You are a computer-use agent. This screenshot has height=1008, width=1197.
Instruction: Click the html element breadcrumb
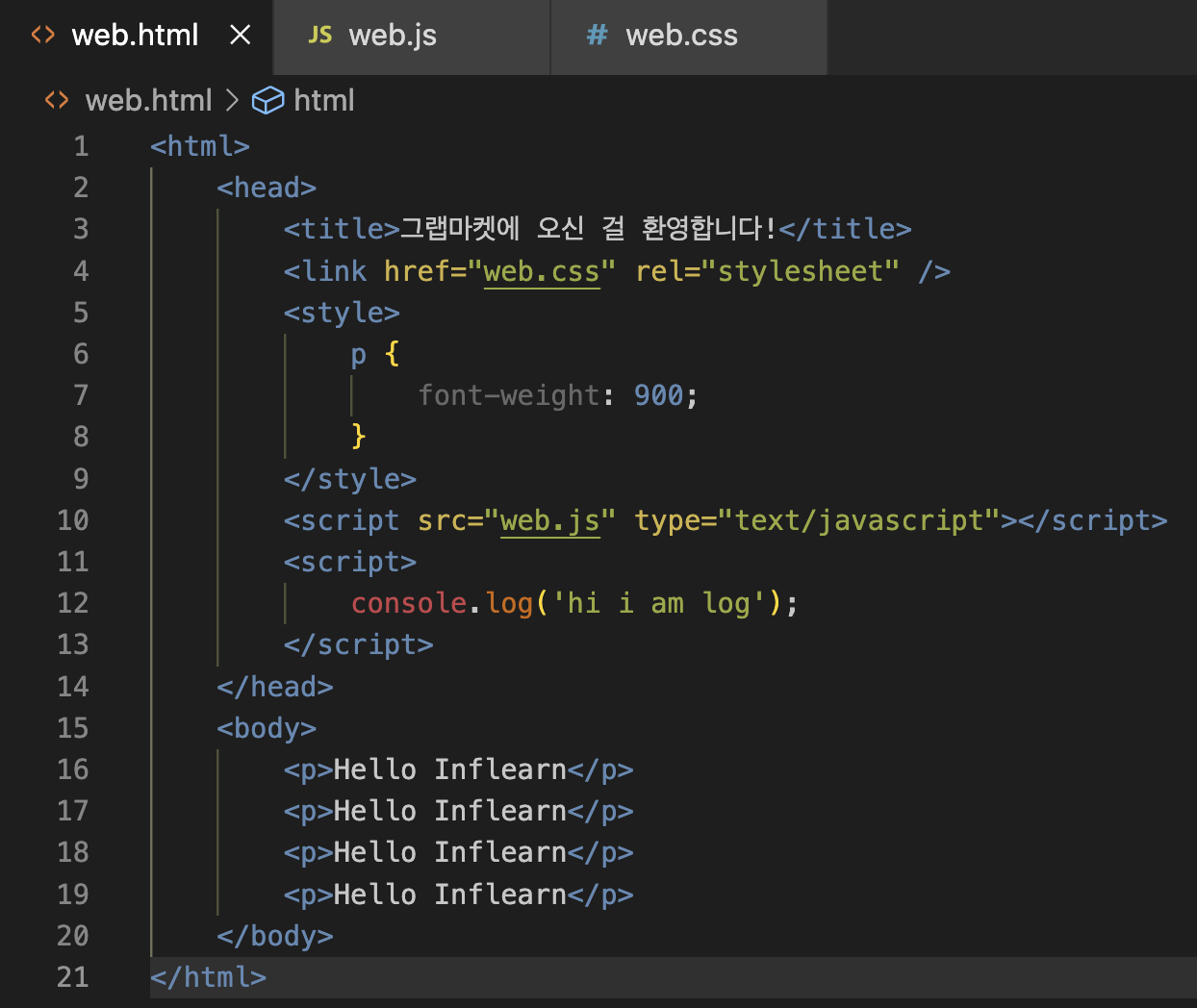pos(323,100)
